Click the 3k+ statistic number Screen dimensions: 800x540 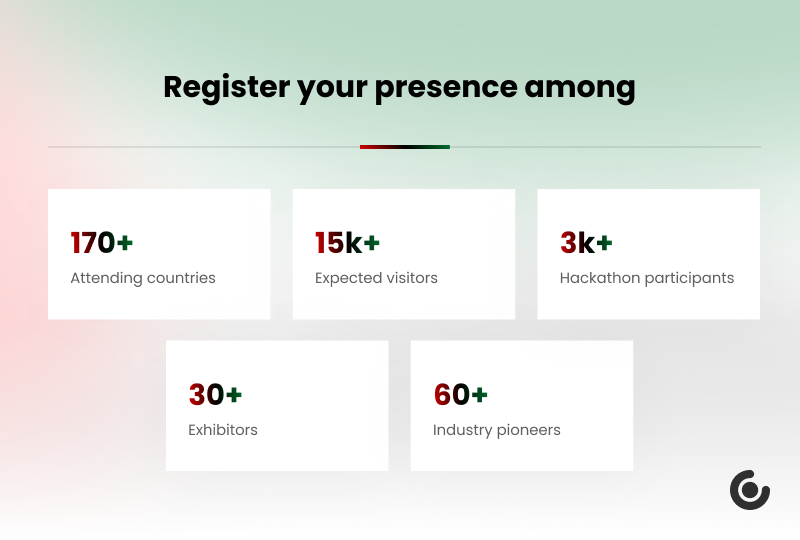[x=586, y=242]
